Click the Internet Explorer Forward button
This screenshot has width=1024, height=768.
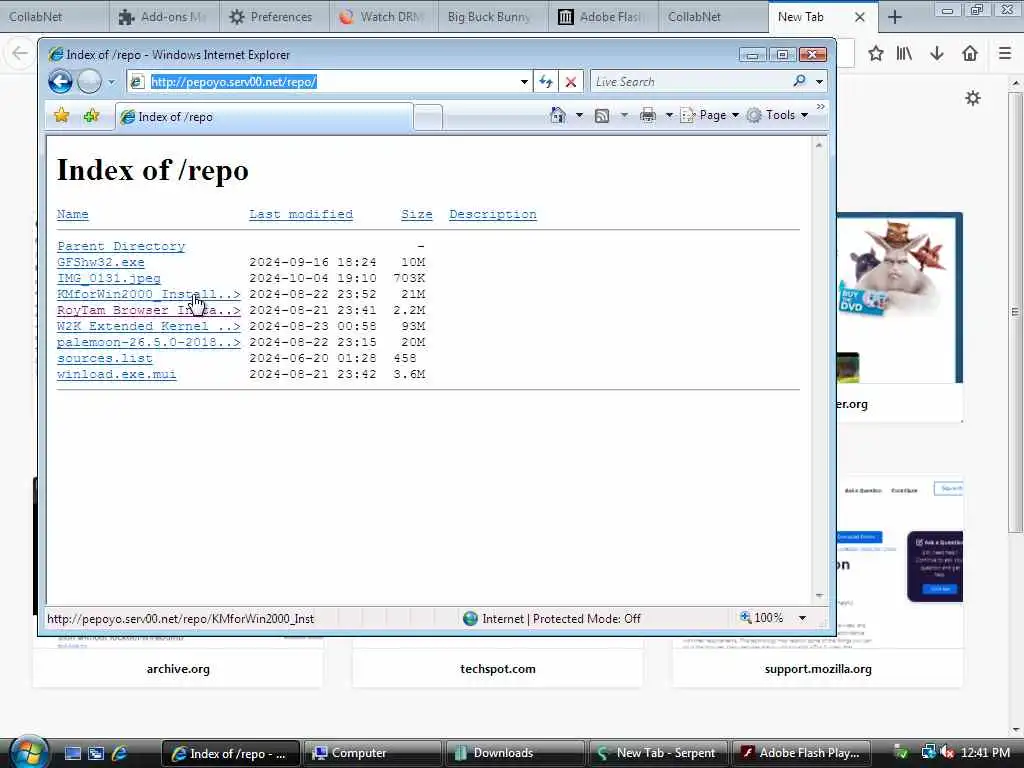(x=89, y=82)
